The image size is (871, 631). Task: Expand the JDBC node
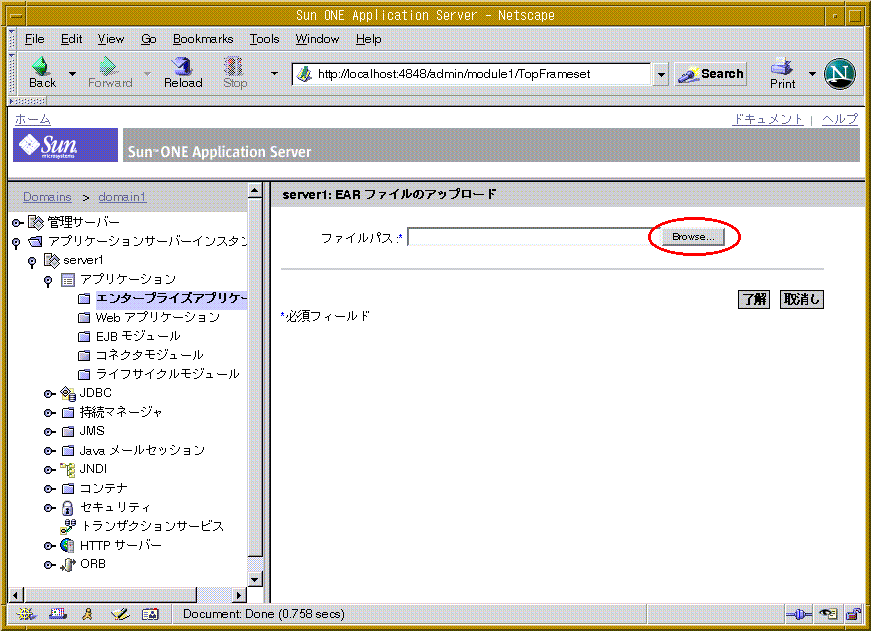click(x=49, y=394)
